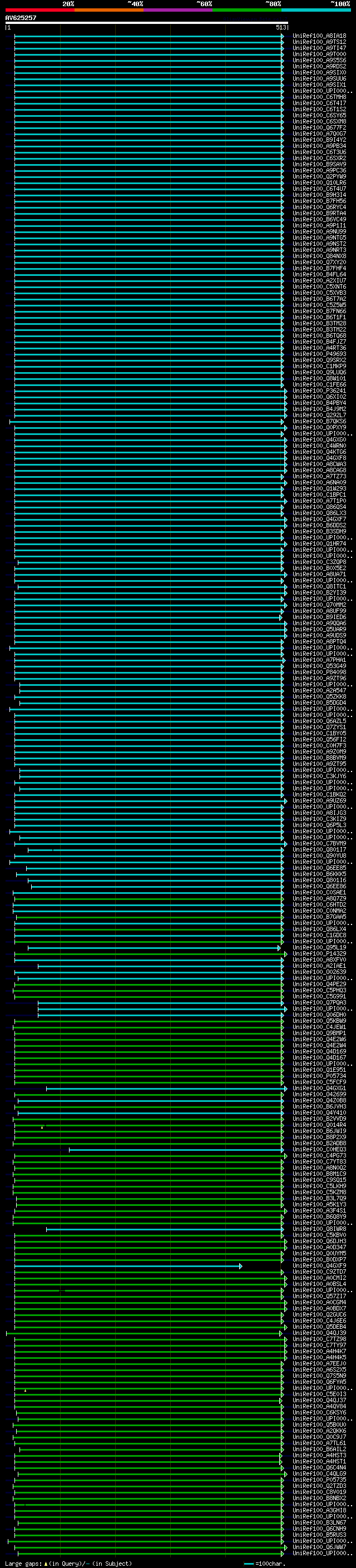Select hit UniRef100_Q86LX4
This screenshot has width=356, height=1568.
coord(319,929)
